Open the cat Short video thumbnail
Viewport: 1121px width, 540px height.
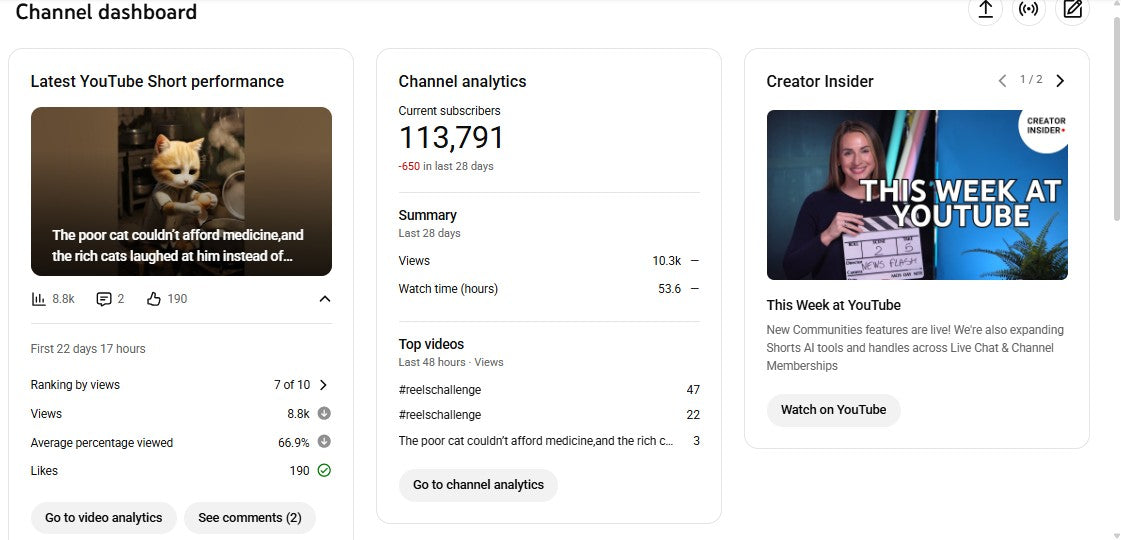coord(181,191)
